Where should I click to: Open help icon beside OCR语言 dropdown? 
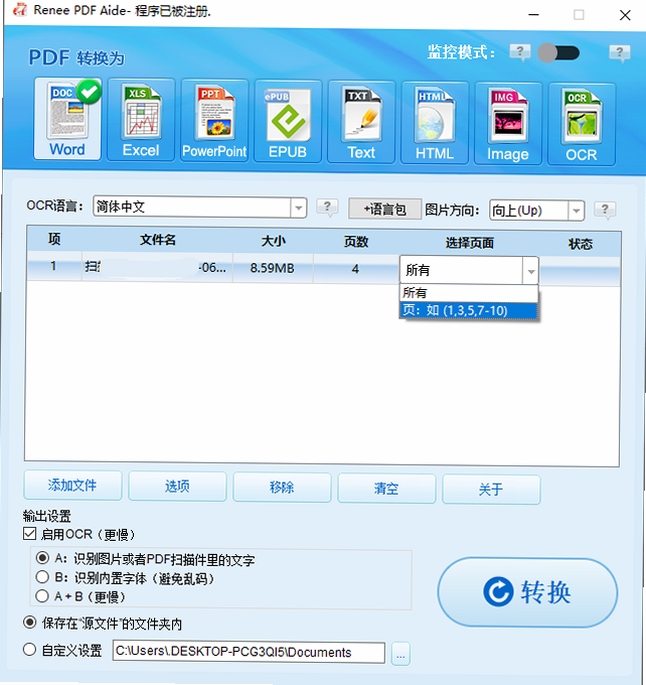pos(327,207)
